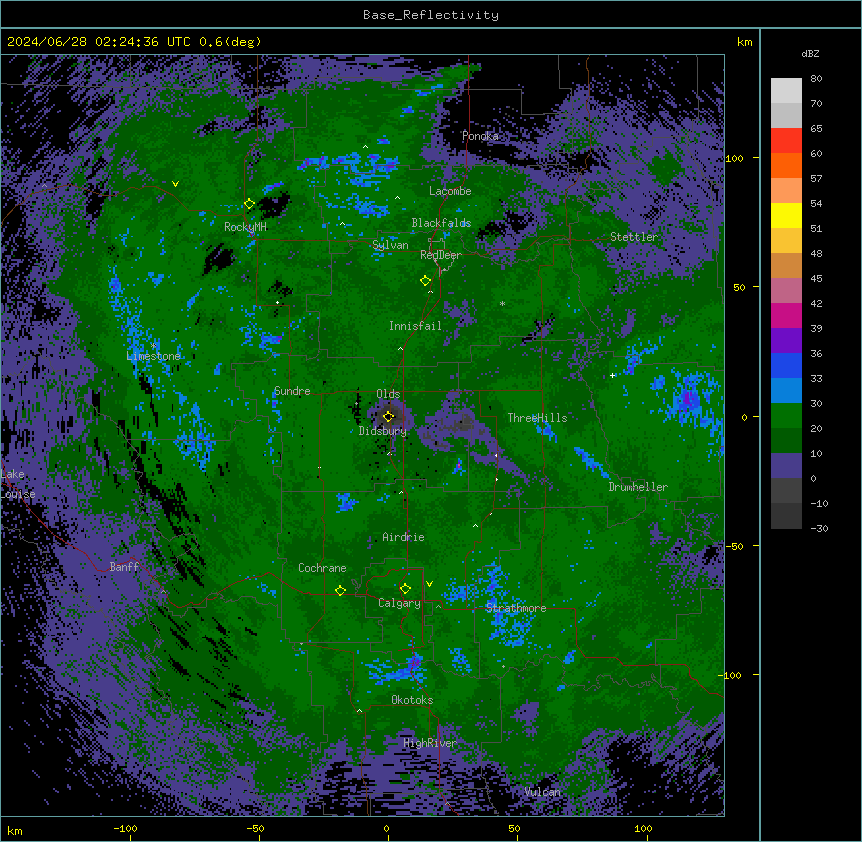Pick the light gray 70-80 dBZ legend swatch
Viewport: 862px width, 842px height.
[786, 91]
